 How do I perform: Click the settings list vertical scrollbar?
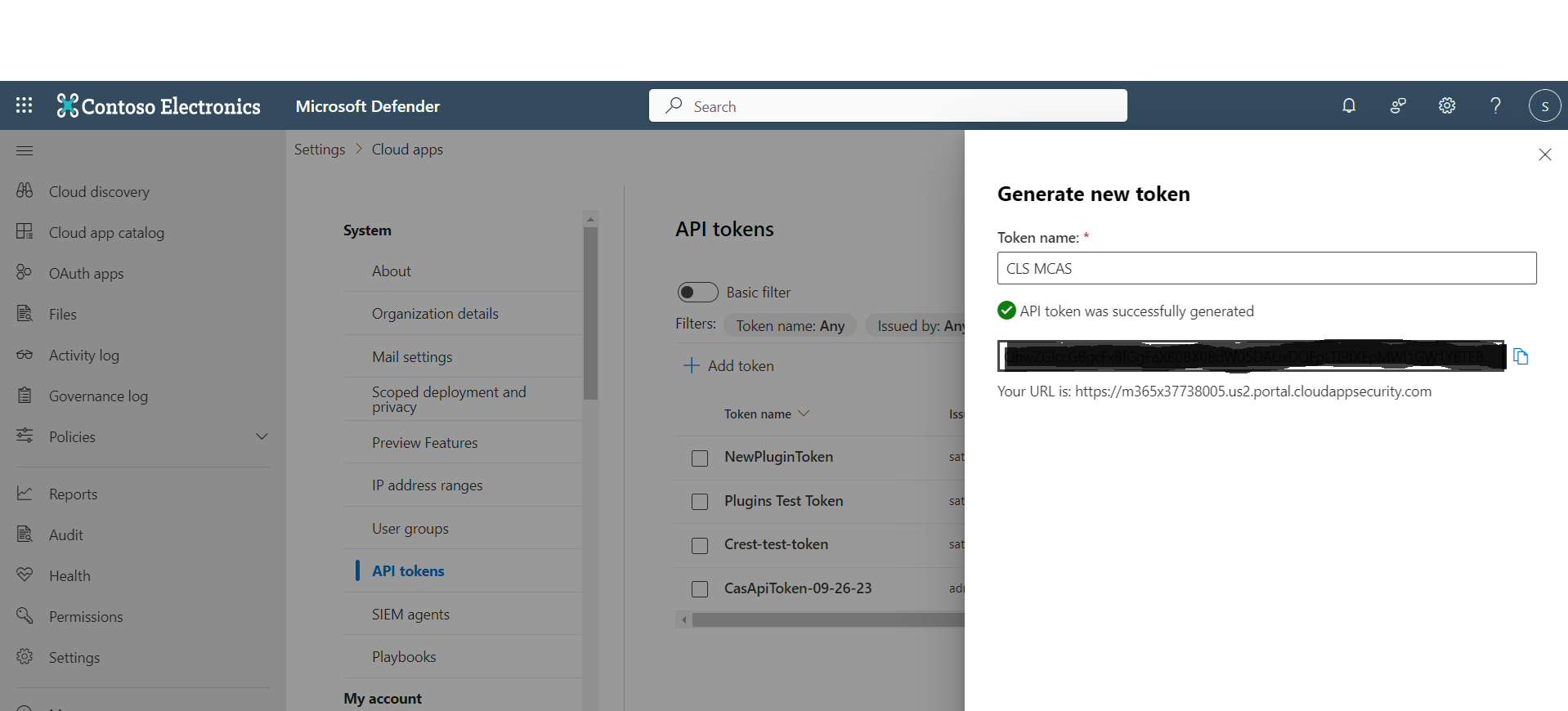(590, 313)
